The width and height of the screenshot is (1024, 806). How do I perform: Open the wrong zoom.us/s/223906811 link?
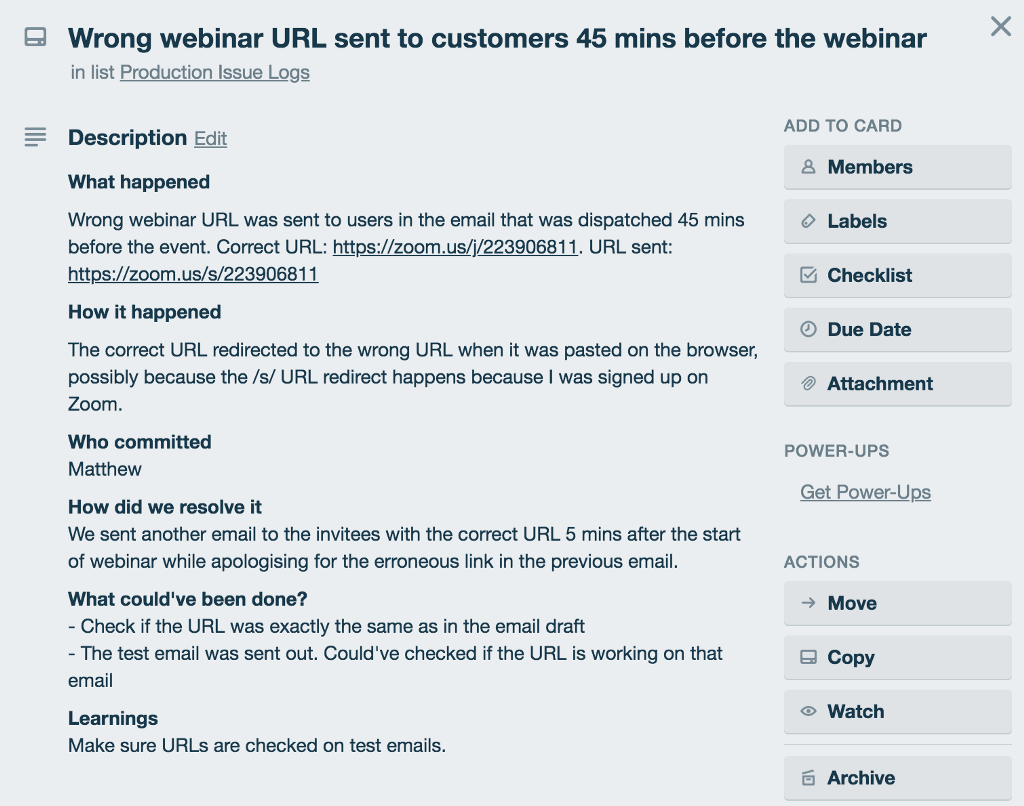pos(193,273)
